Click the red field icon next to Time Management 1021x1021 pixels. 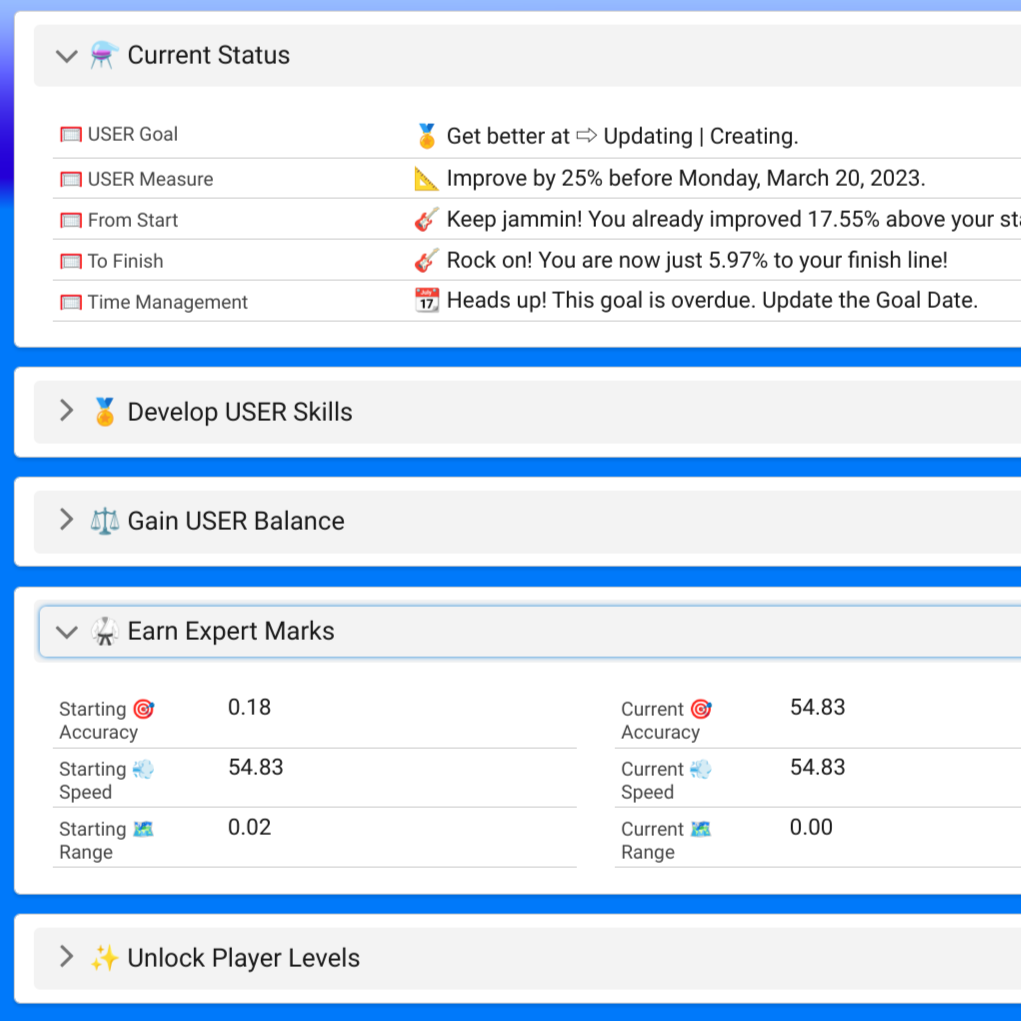tap(71, 302)
